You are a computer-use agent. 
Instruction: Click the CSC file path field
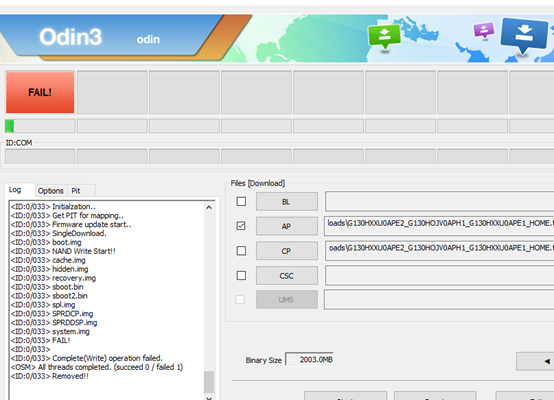(x=439, y=275)
